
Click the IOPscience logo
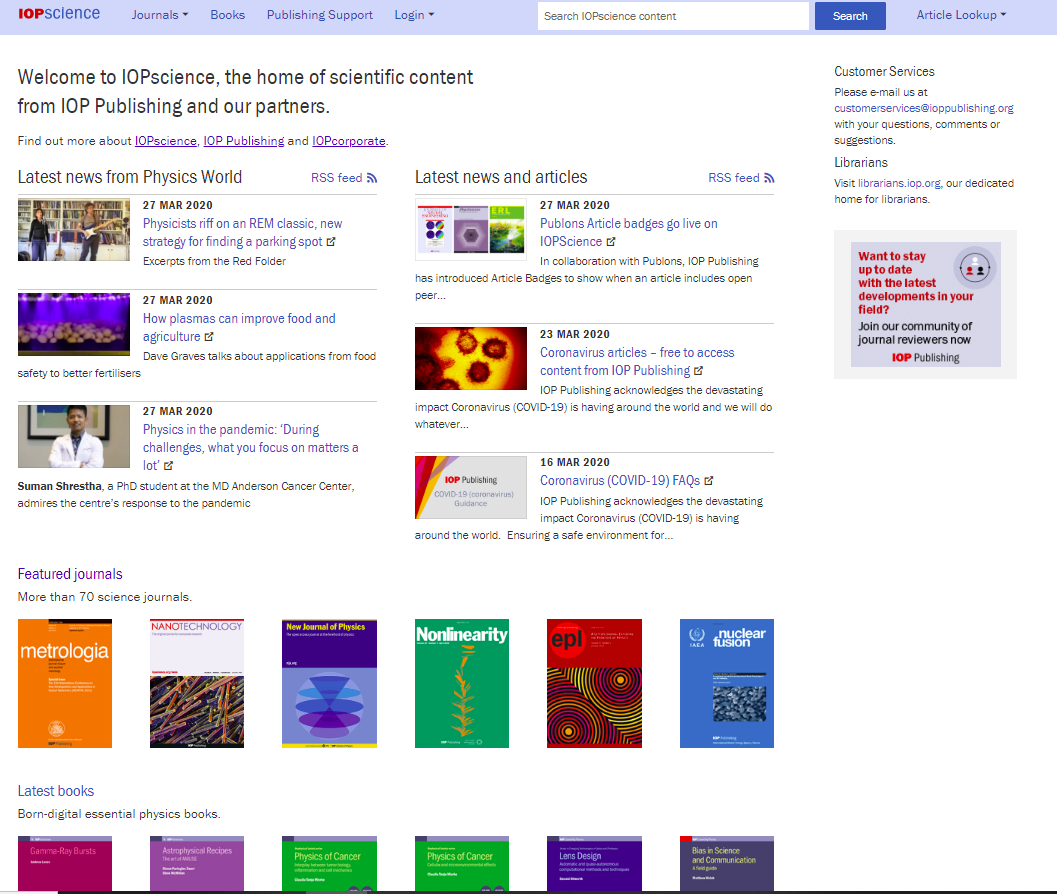59,13
